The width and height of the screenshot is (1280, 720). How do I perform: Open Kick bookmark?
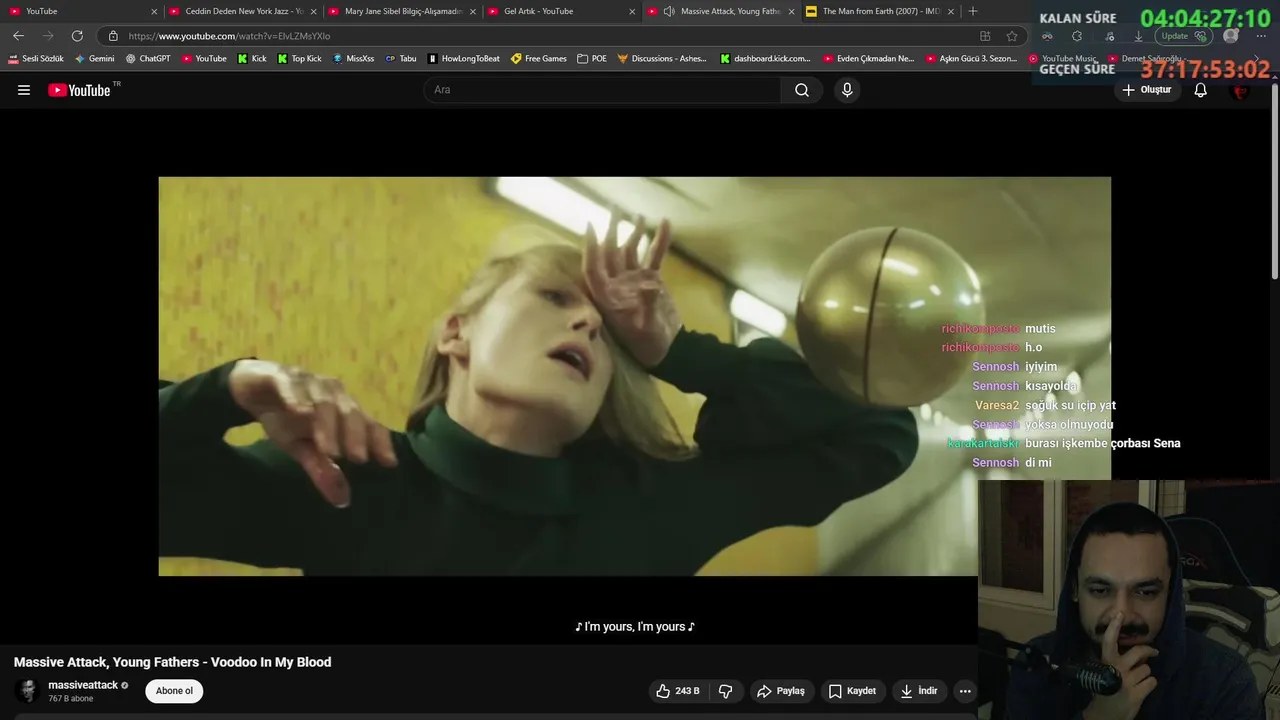pos(252,59)
